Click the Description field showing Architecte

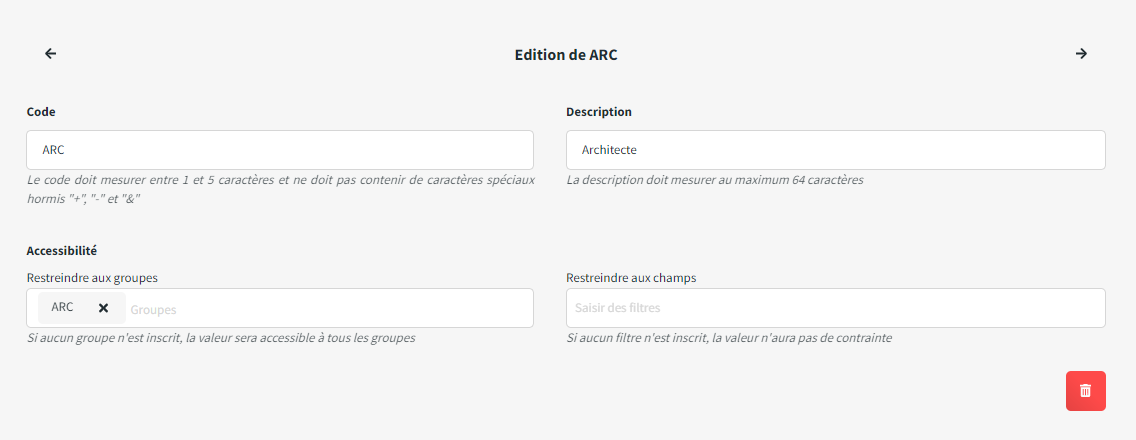[835, 150]
